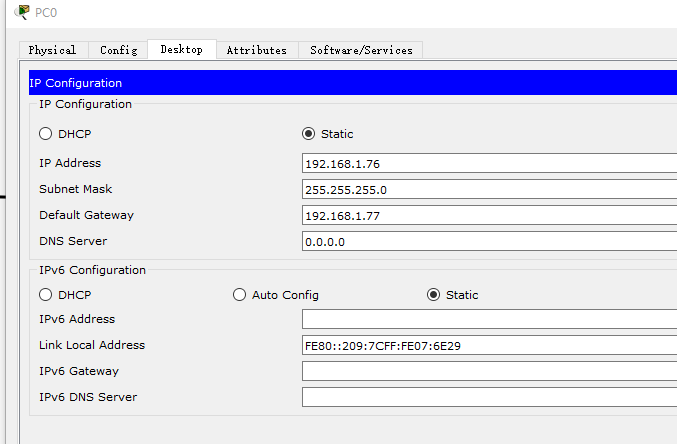Select the IPv4 DHCP radio button
The width and height of the screenshot is (677, 444).
click(46, 134)
